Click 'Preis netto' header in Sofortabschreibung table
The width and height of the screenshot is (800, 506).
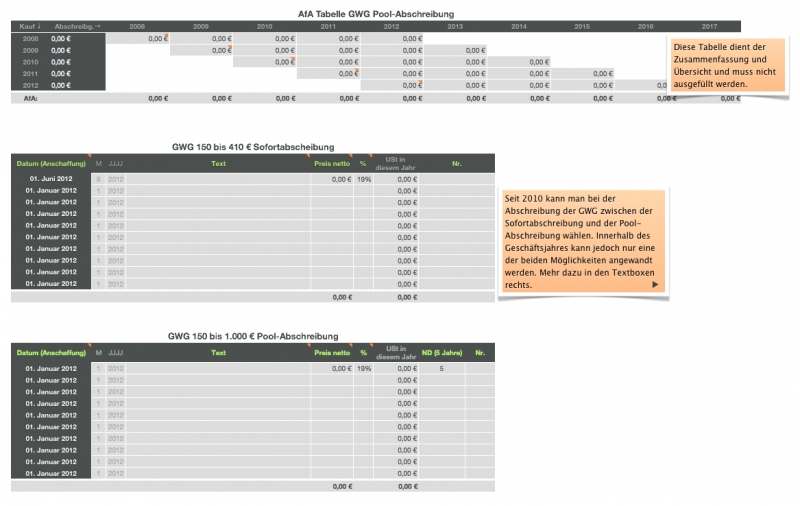pyautogui.click(x=331, y=162)
